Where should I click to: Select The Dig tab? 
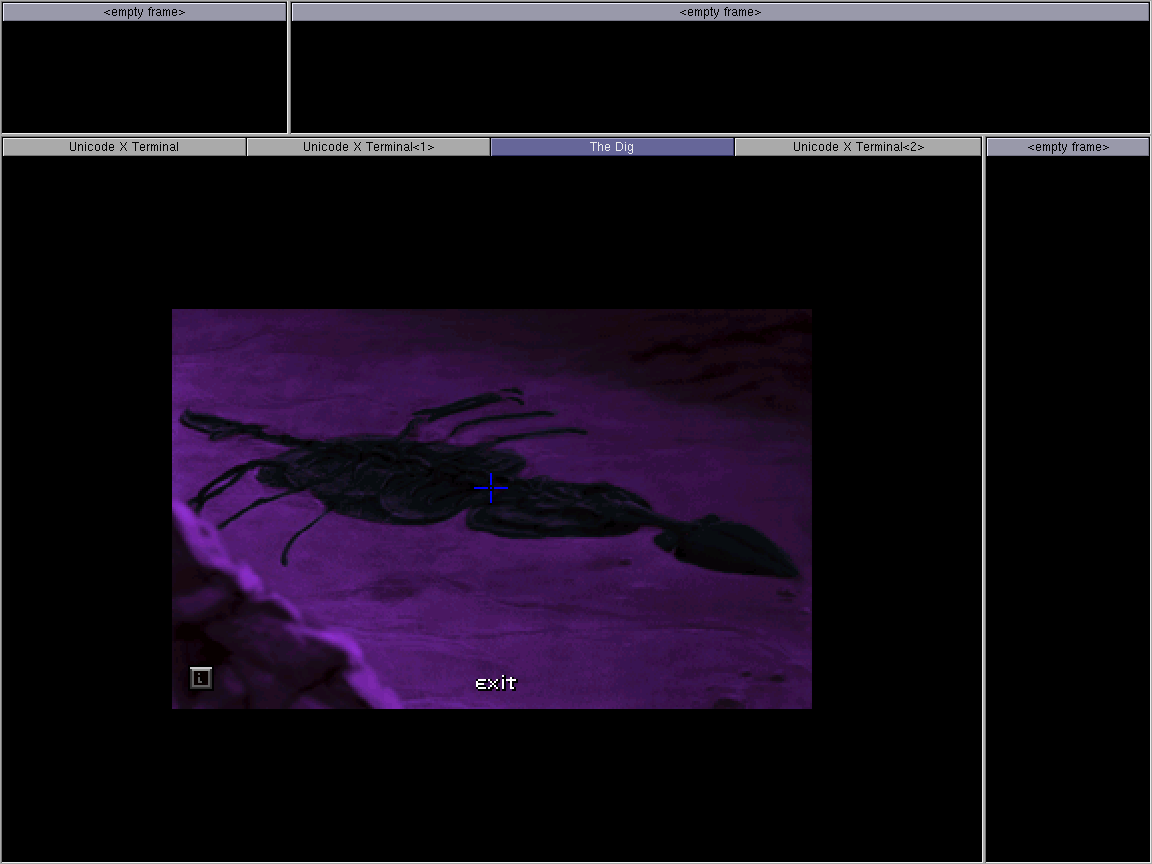point(612,147)
